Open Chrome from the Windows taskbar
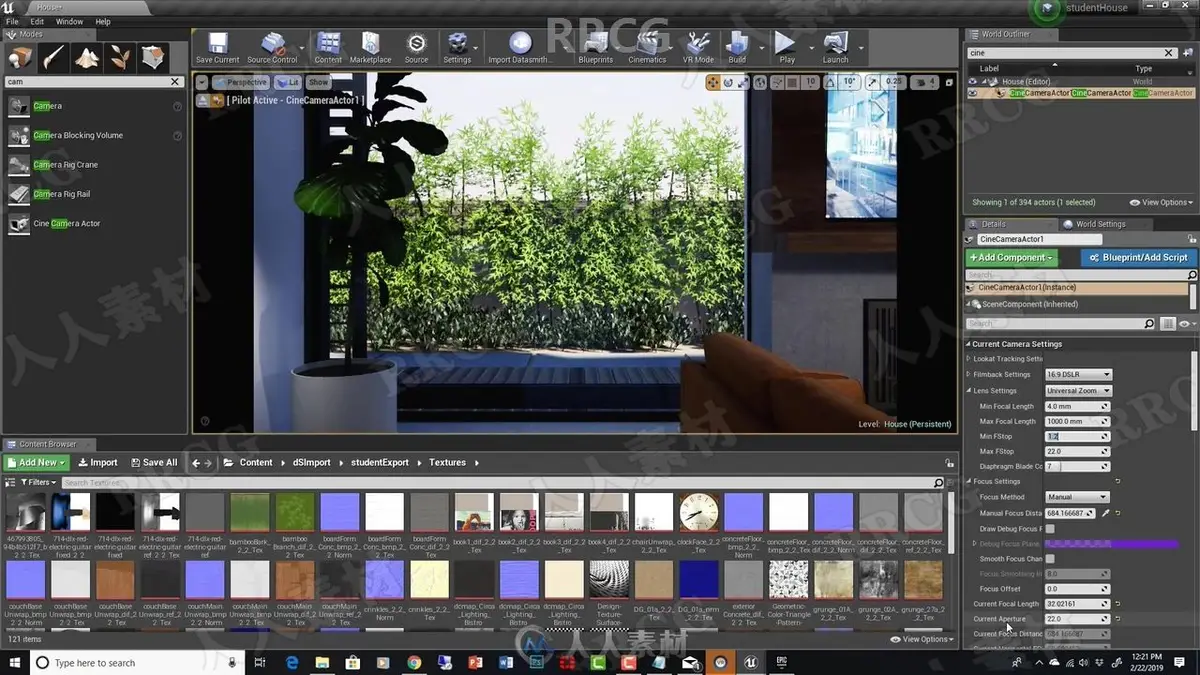Screen dimensions: 1200x675 tap(414, 662)
